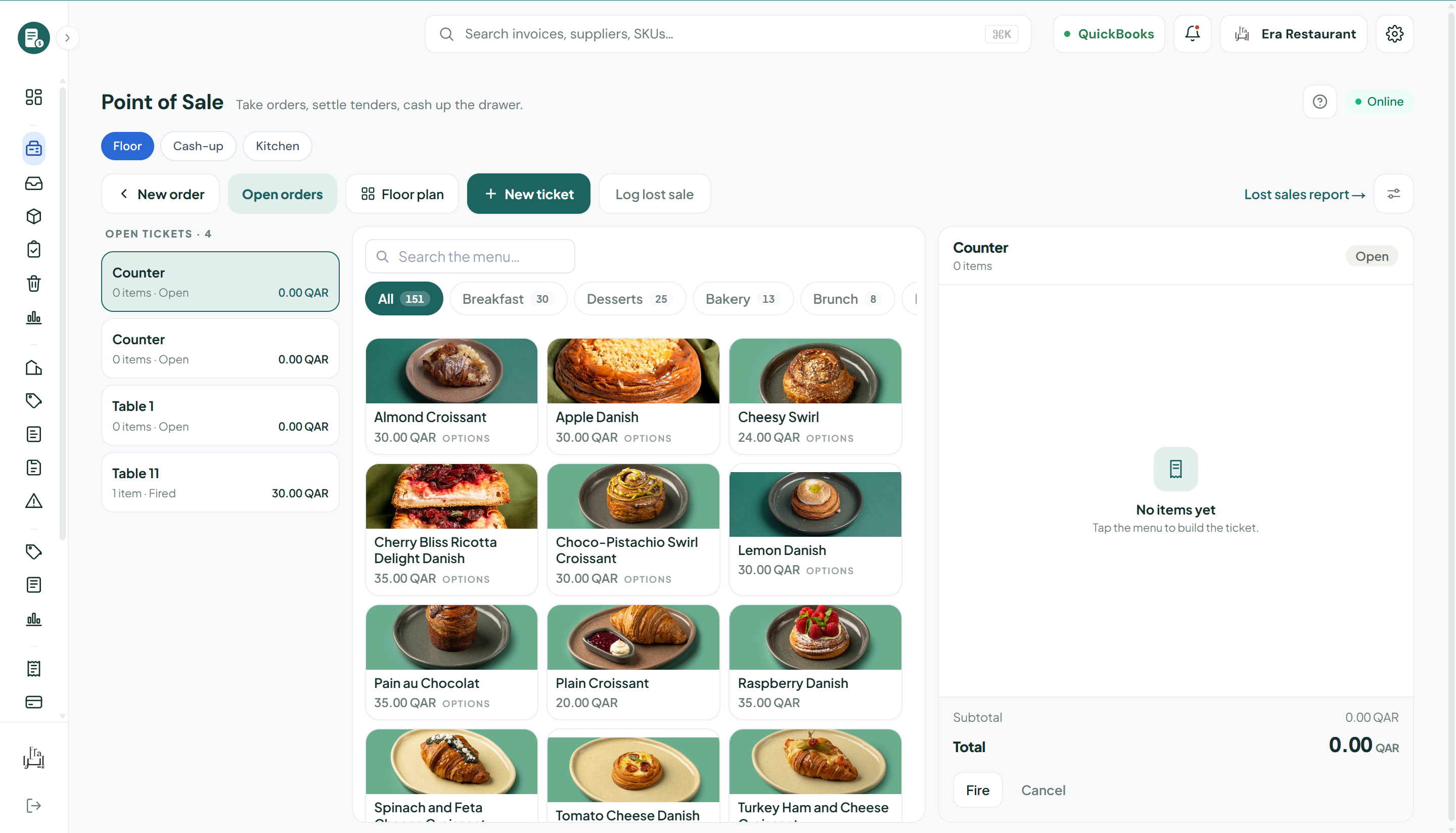Click the QuickBooks connection button
Screen dimensions: 1456x833
tap(1109, 34)
